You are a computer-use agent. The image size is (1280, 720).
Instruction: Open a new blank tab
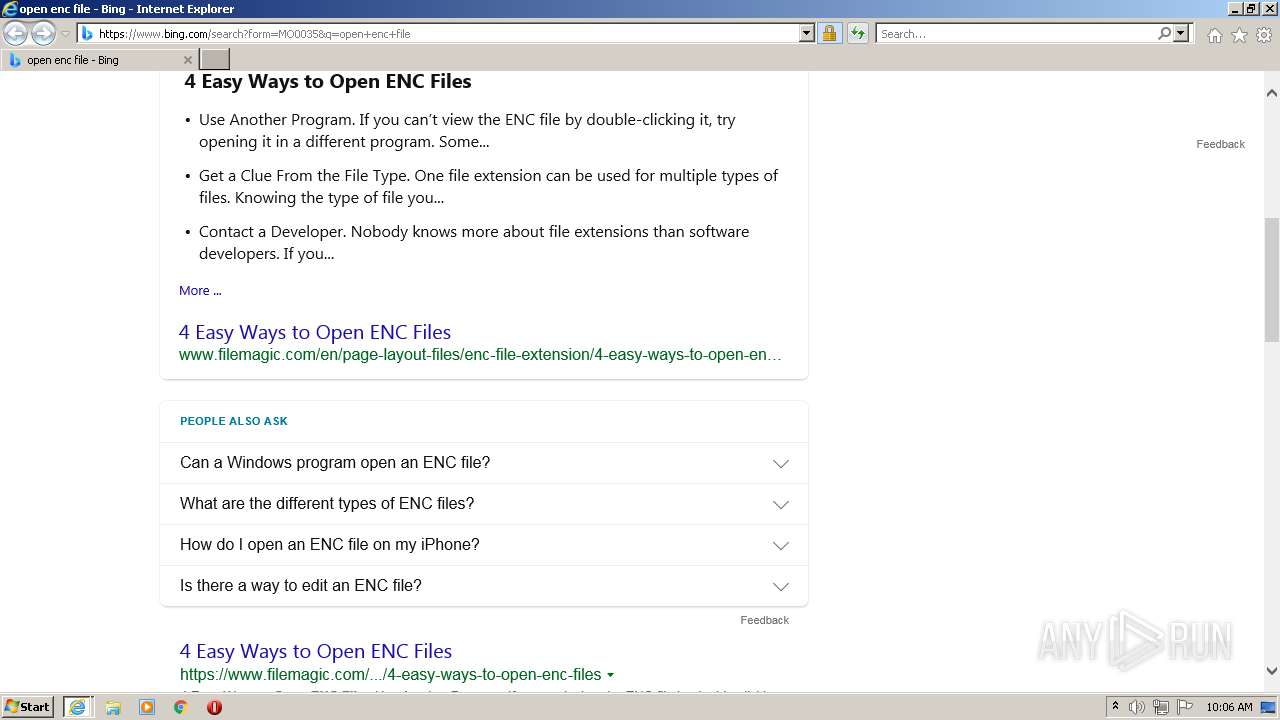tap(215, 60)
